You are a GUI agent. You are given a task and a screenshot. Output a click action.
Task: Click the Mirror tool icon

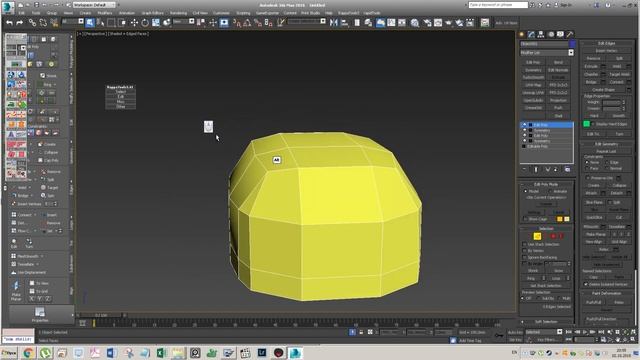coord(333,23)
